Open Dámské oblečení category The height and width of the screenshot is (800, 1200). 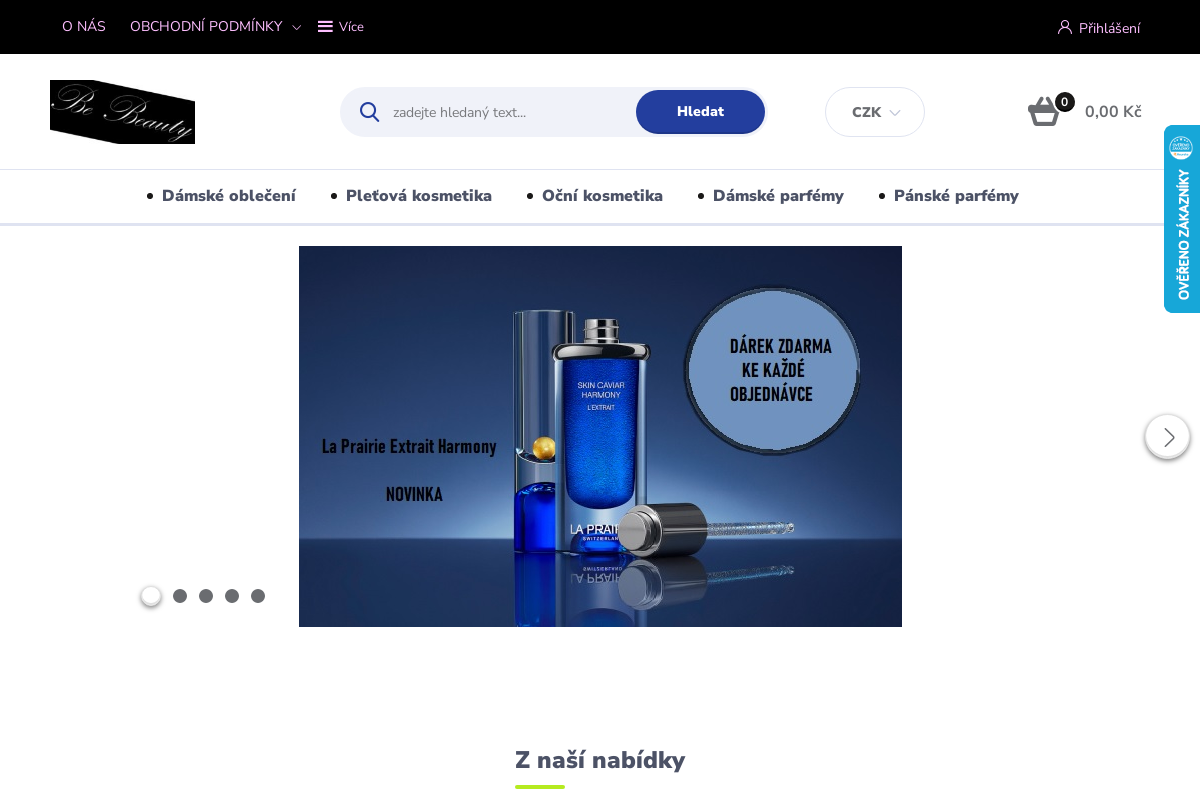tap(229, 196)
